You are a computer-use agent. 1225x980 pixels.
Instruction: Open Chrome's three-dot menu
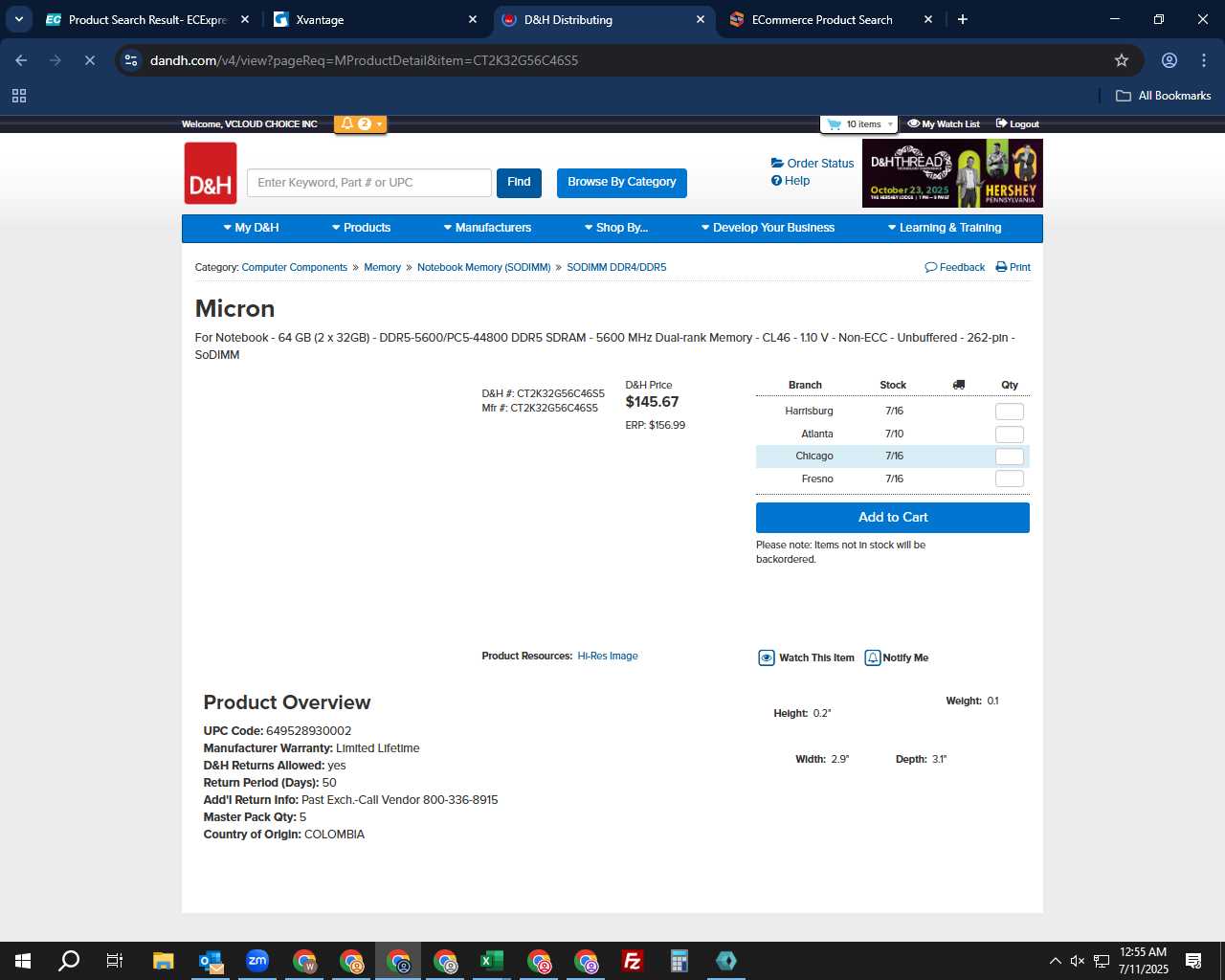1204,60
